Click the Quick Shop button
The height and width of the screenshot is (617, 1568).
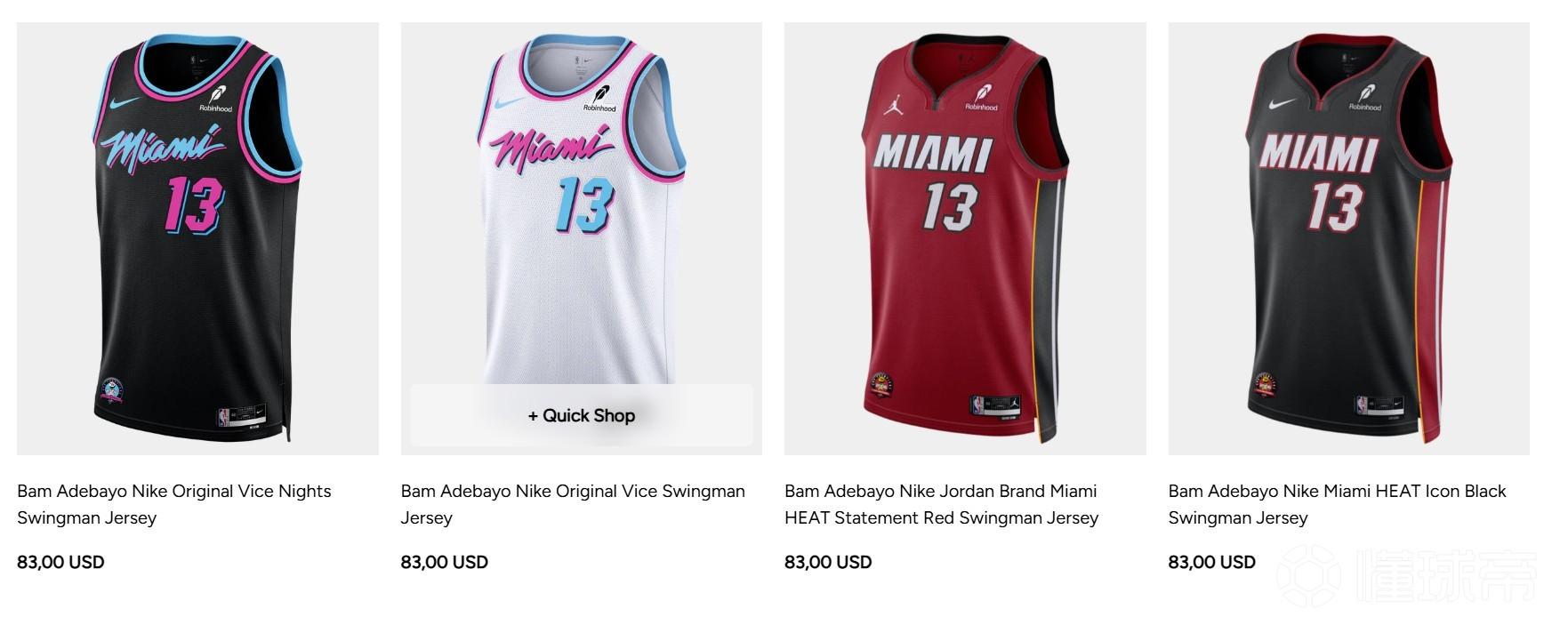coord(581,415)
